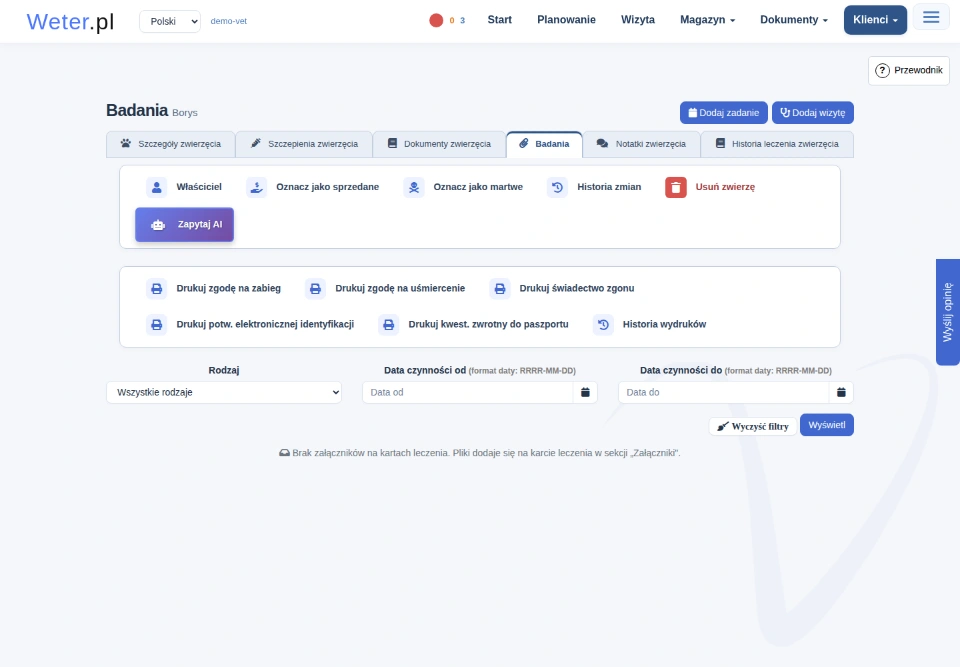Click the printer icon for elektronicznej identyfikacji
960x667 pixels.
(x=157, y=325)
